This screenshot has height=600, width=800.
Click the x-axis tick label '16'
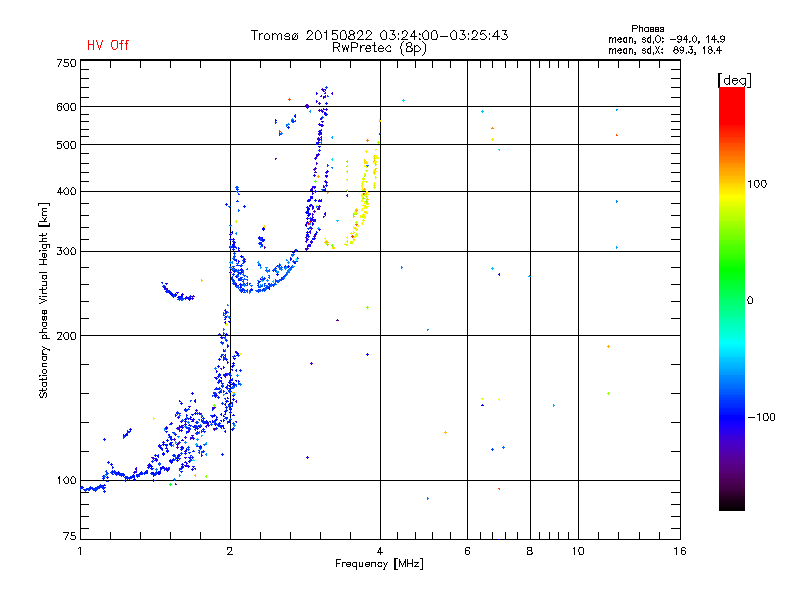coord(680,551)
